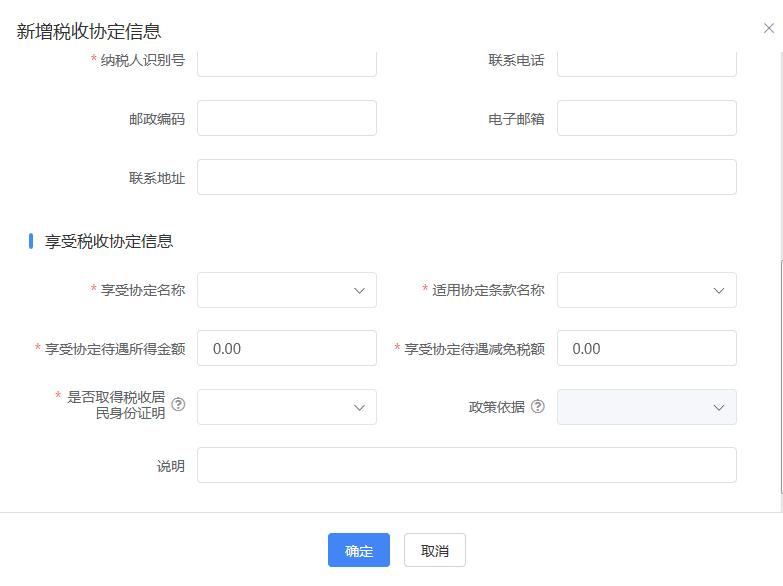
Task: Click the 享受税收协定信息 section heading
Action: click(109, 241)
